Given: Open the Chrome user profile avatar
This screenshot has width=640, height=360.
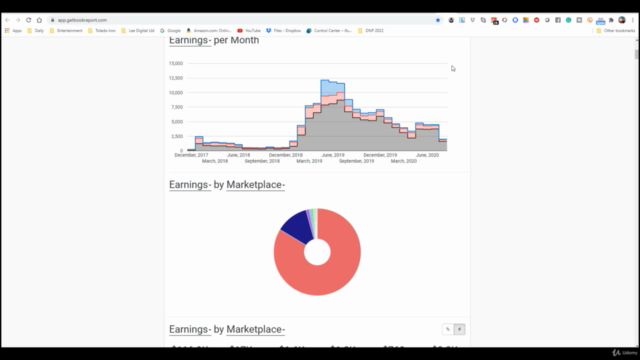Looking at the screenshot, I should coord(622,20).
